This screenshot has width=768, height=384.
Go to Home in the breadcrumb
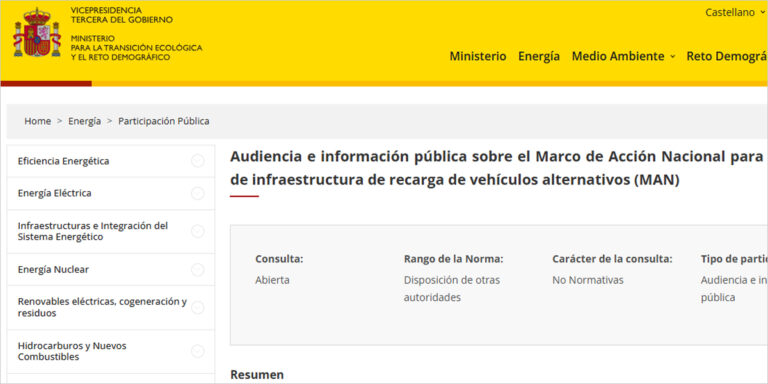click(38, 121)
